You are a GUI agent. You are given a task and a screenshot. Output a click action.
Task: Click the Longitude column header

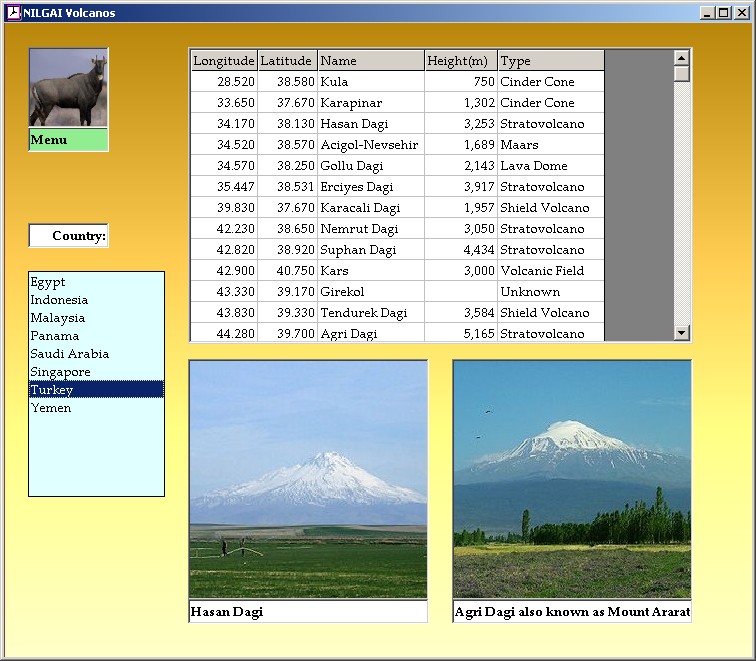[223, 61]
